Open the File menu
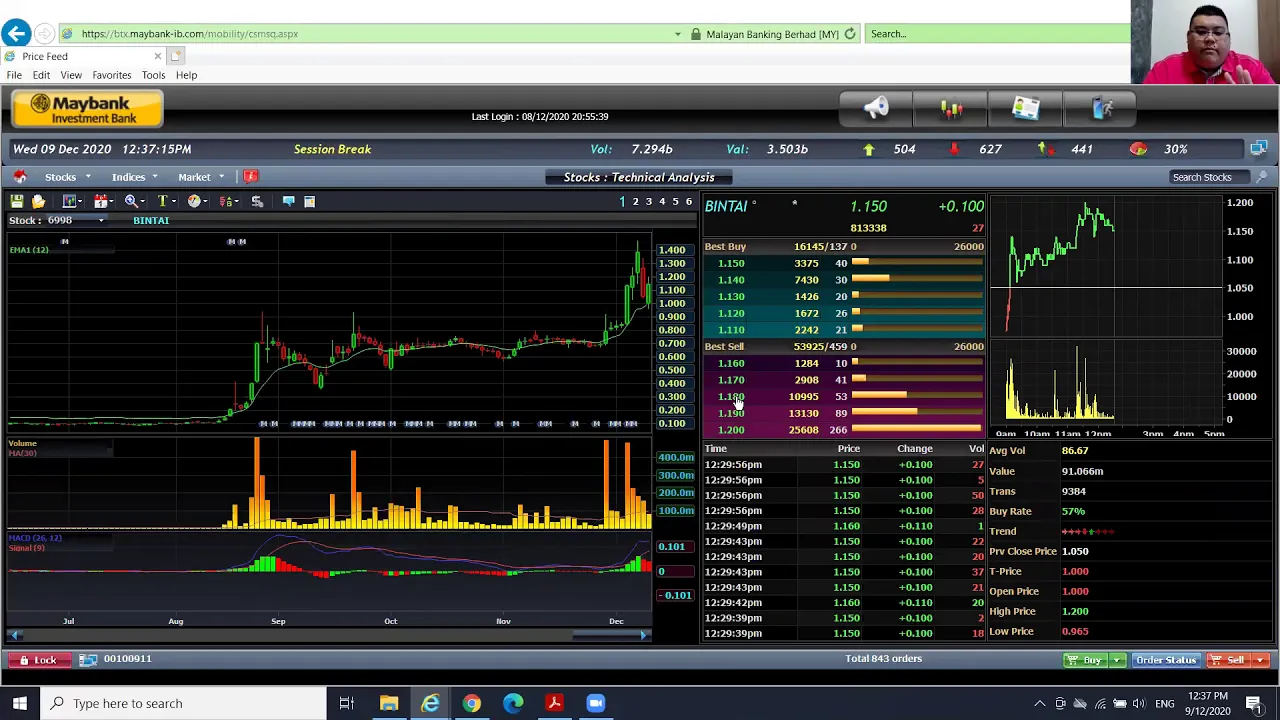This screenshot has width=1280, height=720. pos(14,75)
